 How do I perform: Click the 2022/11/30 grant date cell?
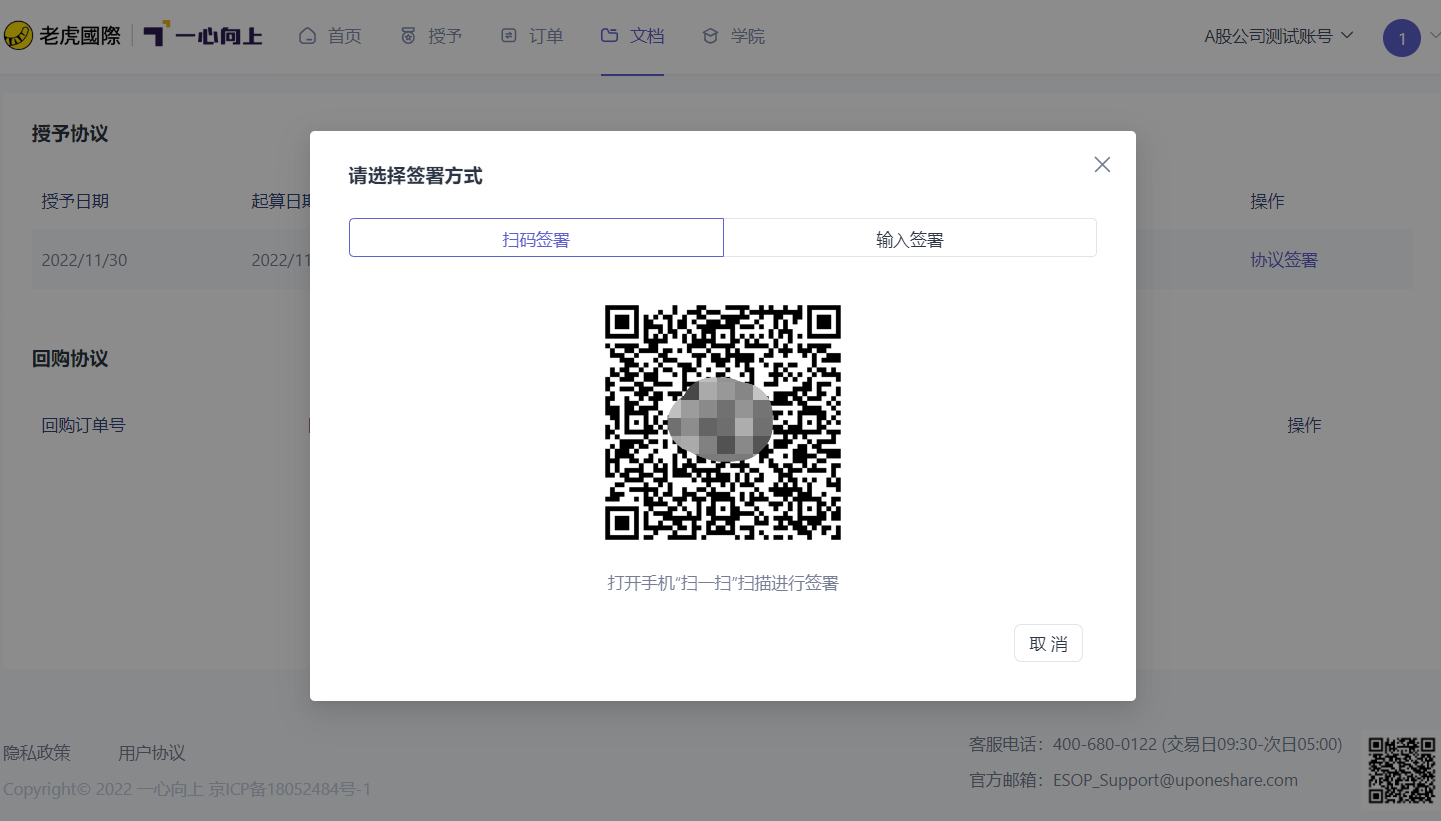pyautogui.click(x=84, y=260)
